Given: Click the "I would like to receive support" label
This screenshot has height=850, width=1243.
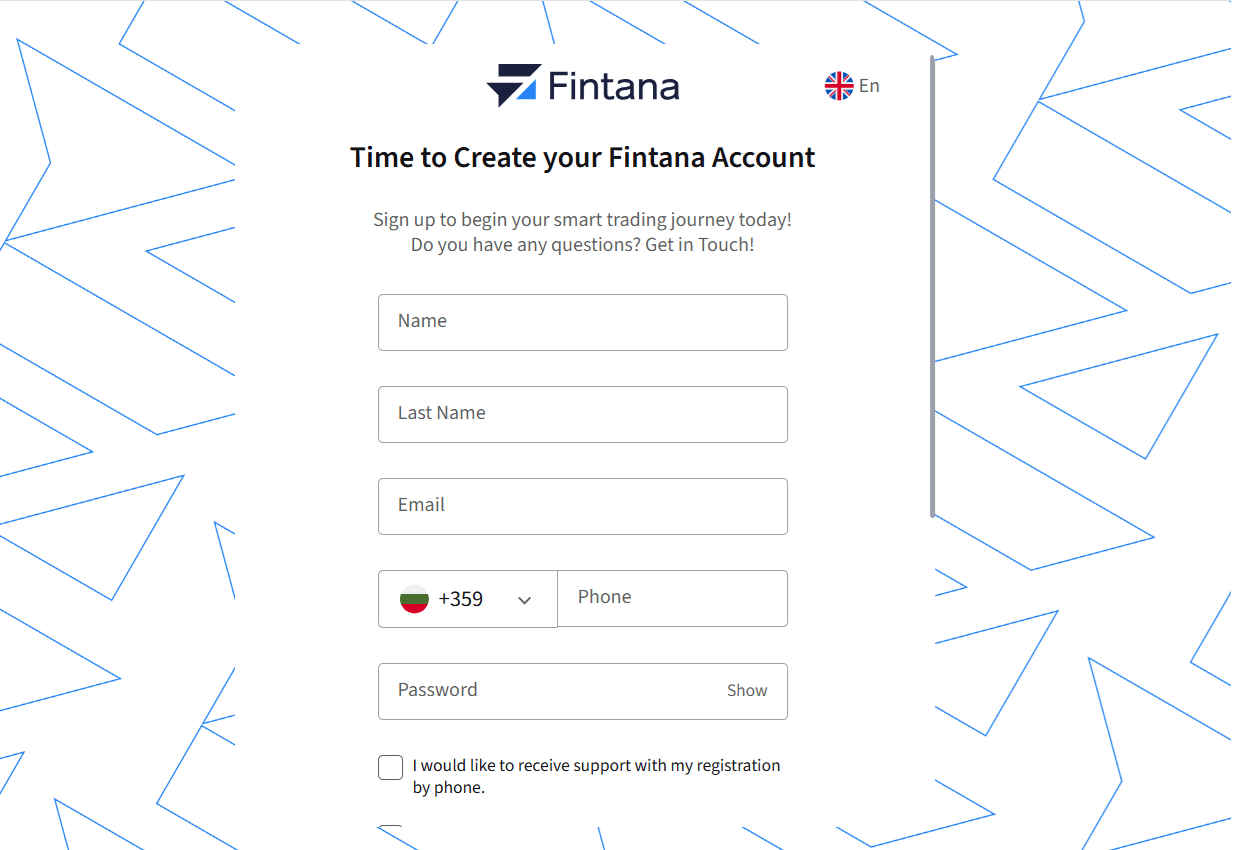Looking at the screenshot, I should pos(596,776).
